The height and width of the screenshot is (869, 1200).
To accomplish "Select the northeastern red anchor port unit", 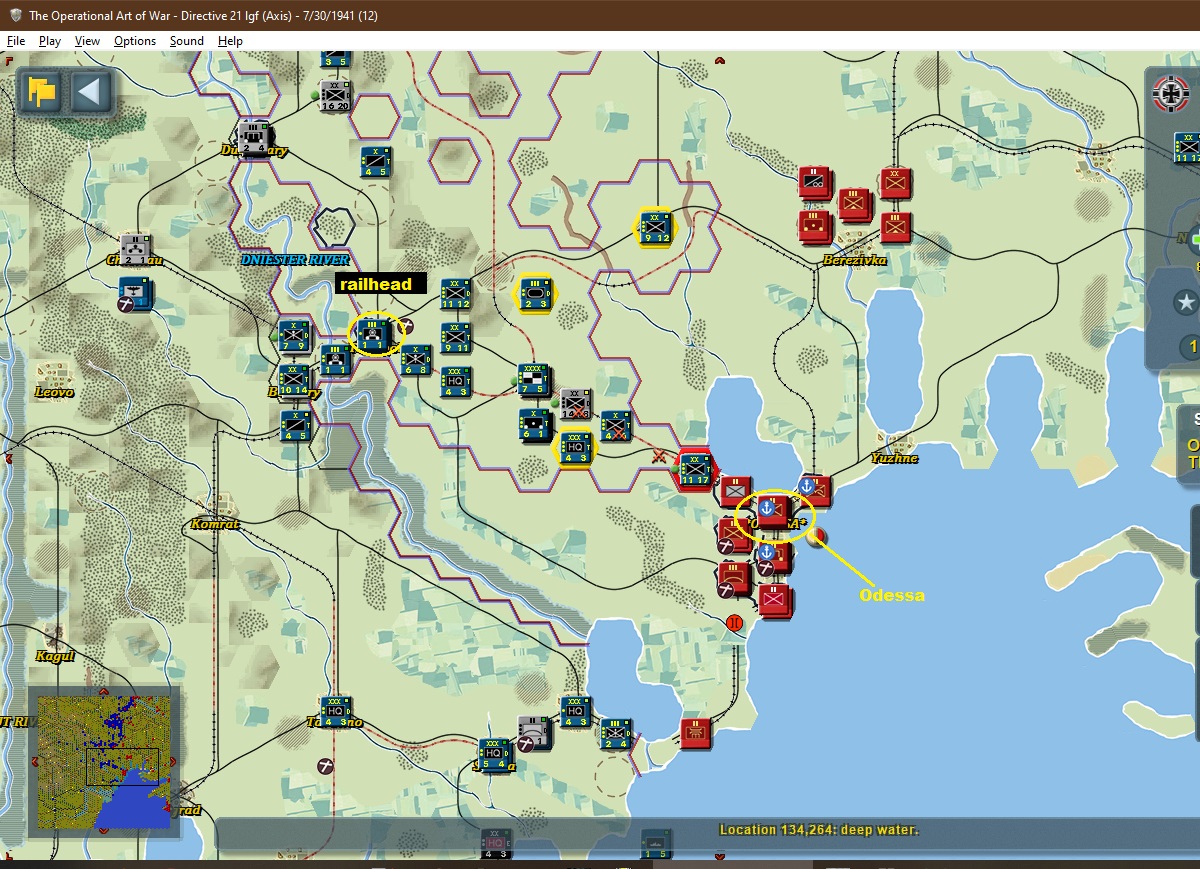I will click(814, 490).
